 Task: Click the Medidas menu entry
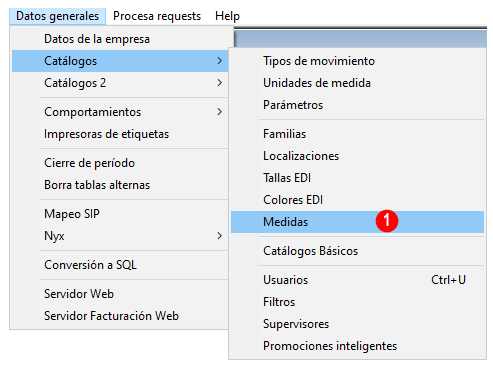357,222
